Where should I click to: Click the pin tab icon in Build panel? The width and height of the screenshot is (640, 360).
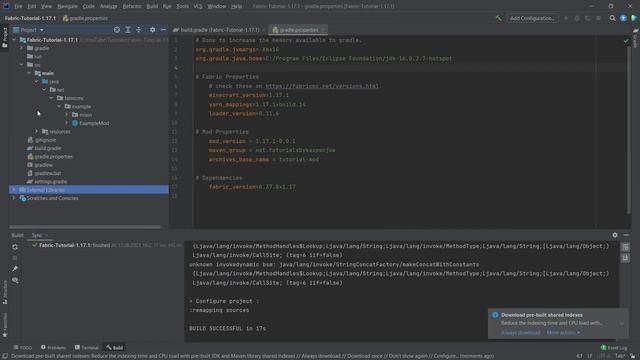tap(15, 269)
